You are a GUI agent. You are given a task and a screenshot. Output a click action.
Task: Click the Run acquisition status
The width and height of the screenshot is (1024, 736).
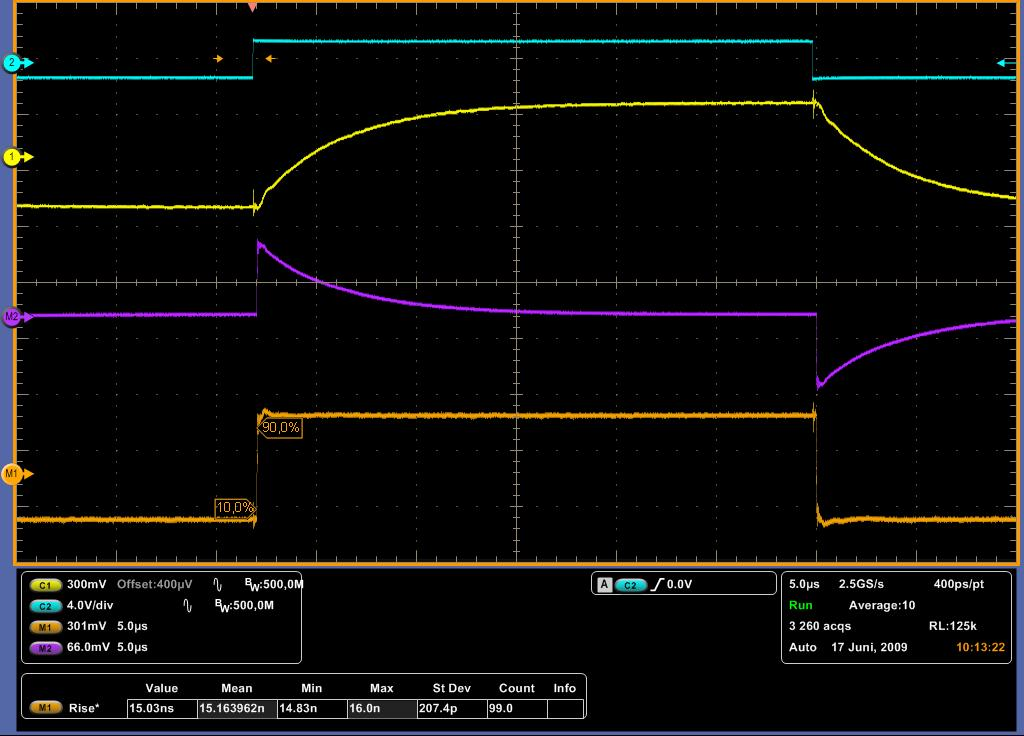pos(801,605)
